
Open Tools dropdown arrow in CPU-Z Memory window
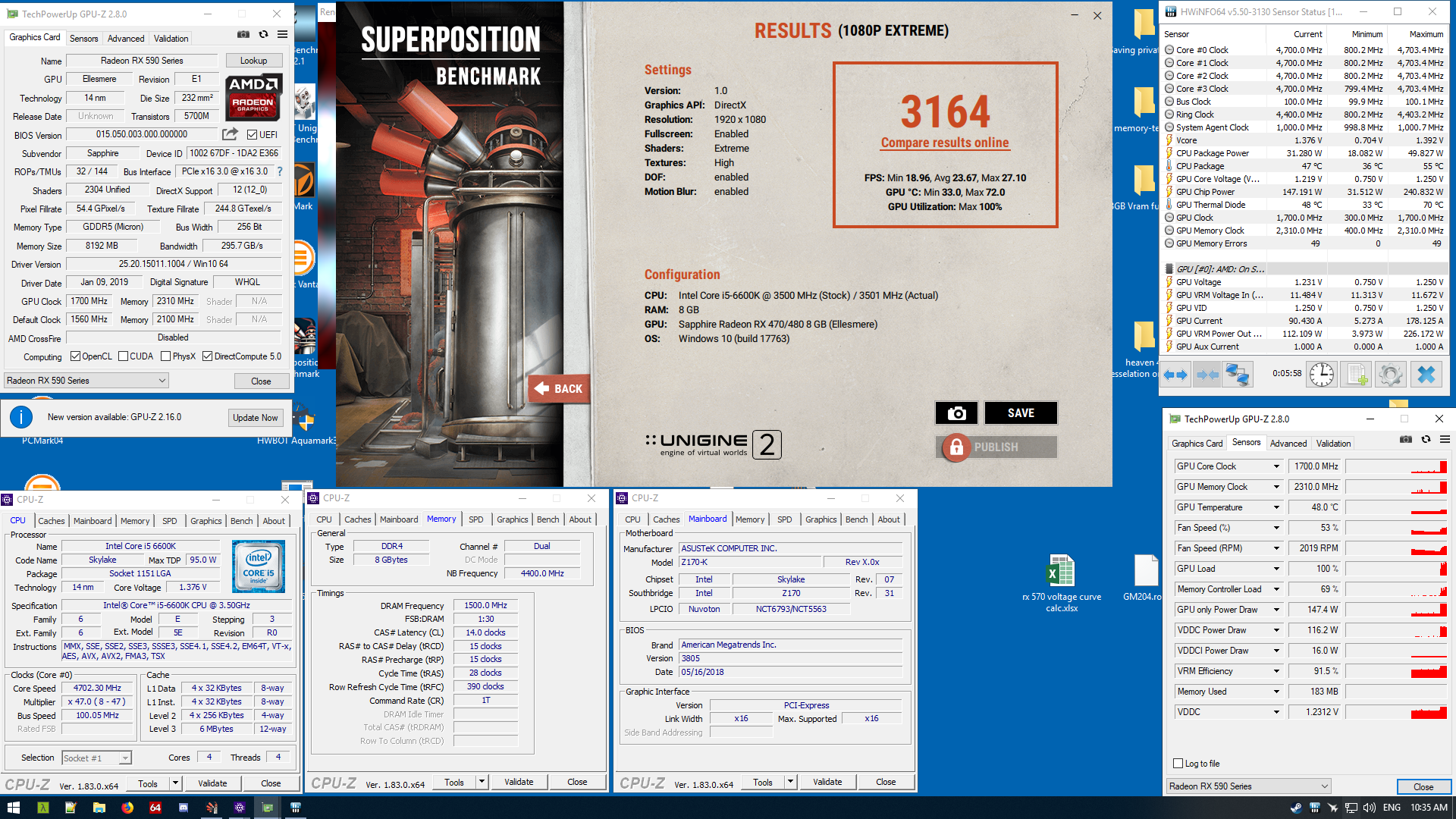pos(482,782)
